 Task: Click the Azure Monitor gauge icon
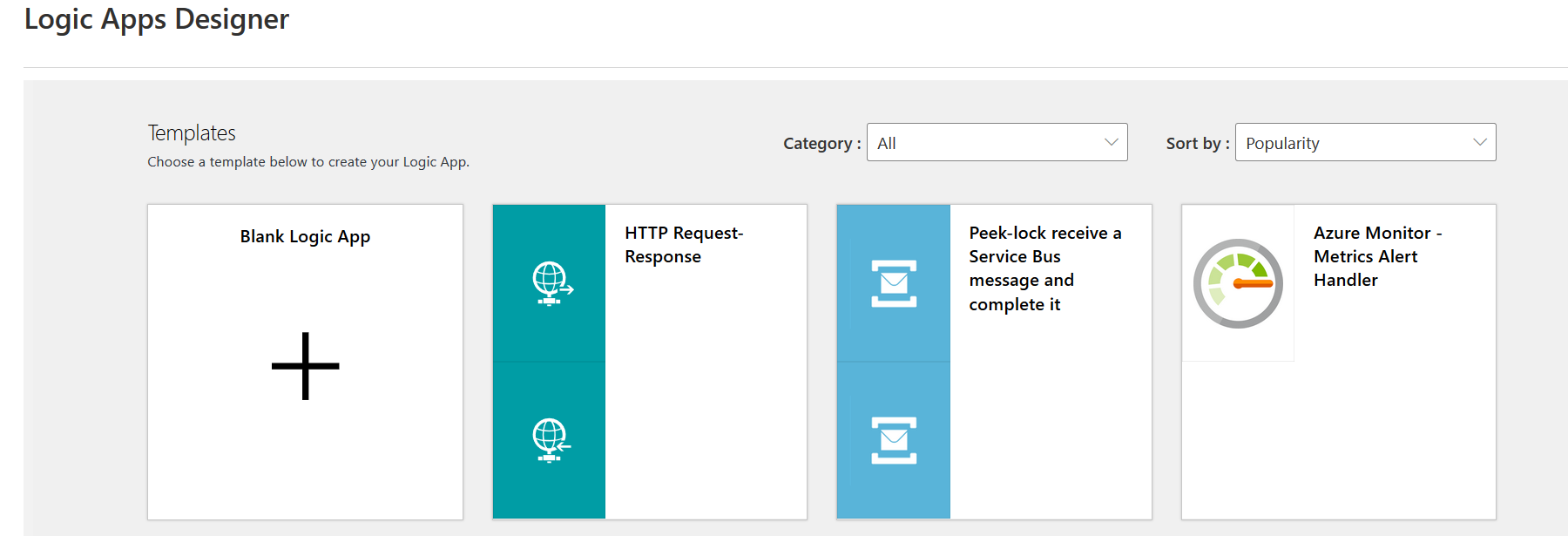click(1238, 283)
